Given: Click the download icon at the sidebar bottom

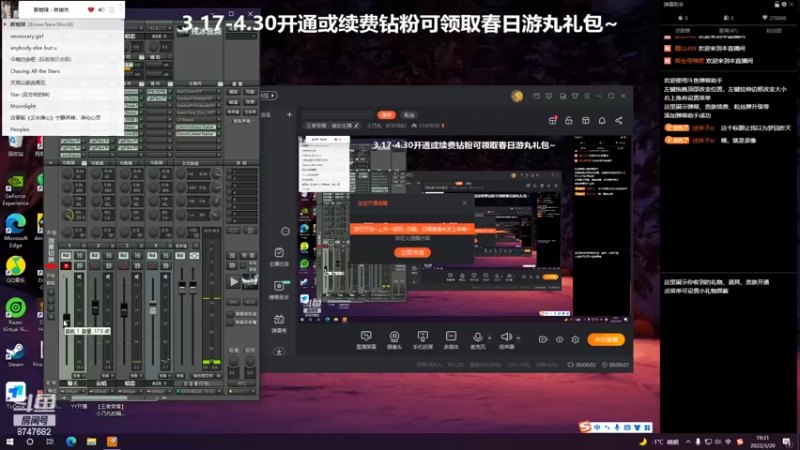Looking at the screenshot, I should (x=279, y=352).
